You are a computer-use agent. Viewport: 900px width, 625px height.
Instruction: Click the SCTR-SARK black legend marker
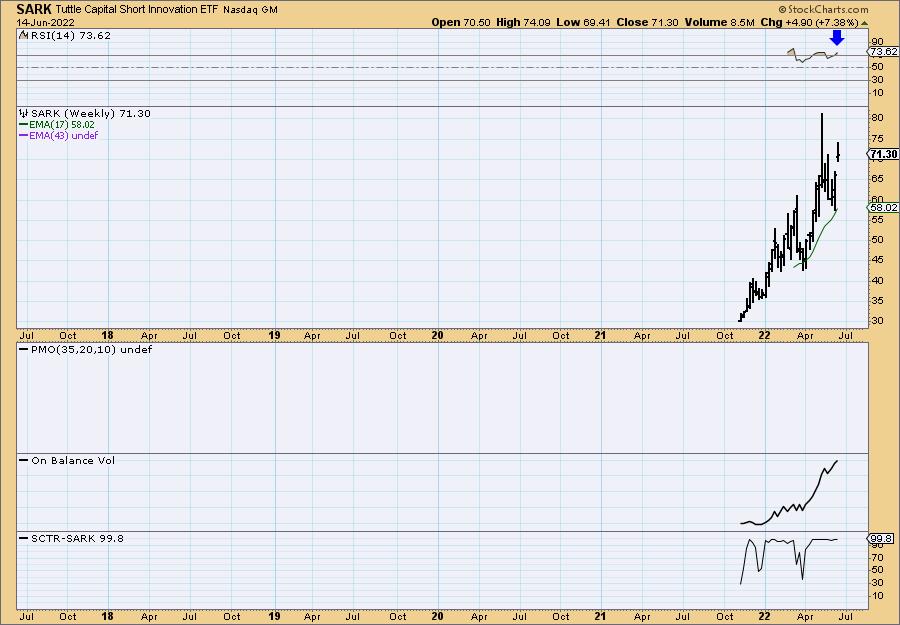pos(24,538)
